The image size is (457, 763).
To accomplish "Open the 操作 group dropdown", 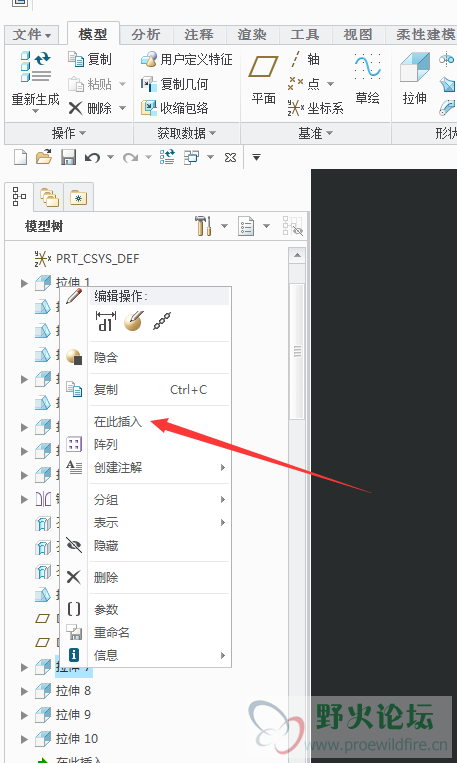I will tap(69, 133).
